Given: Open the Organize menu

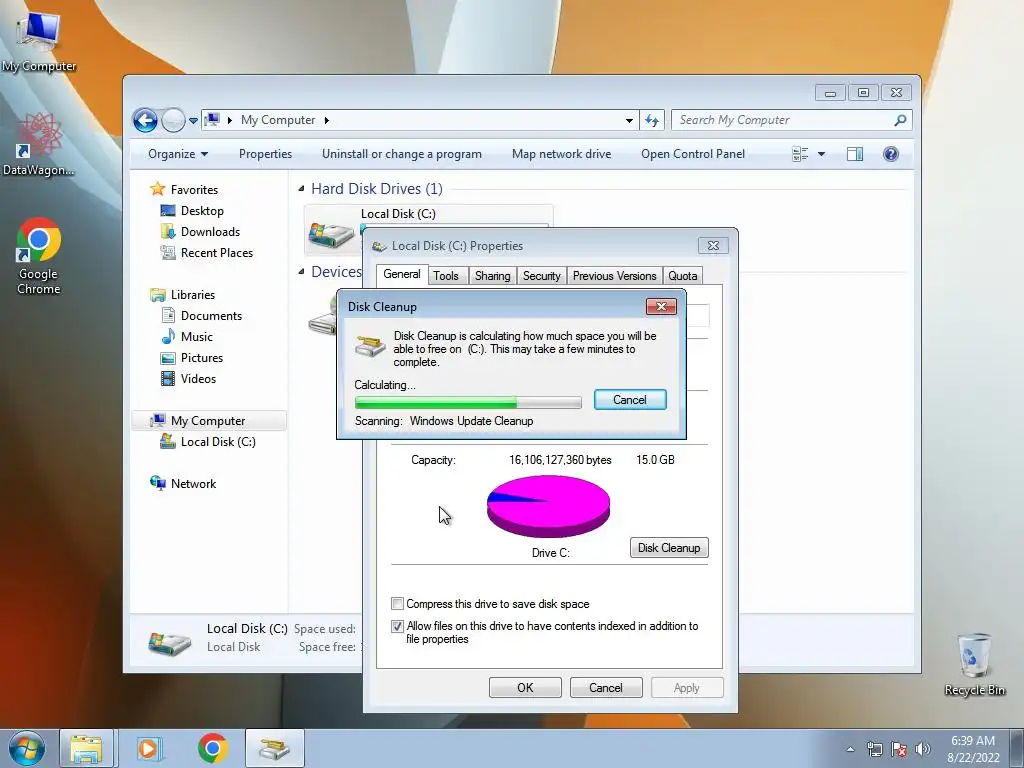Looking at the screenshot, I should 178,154.
